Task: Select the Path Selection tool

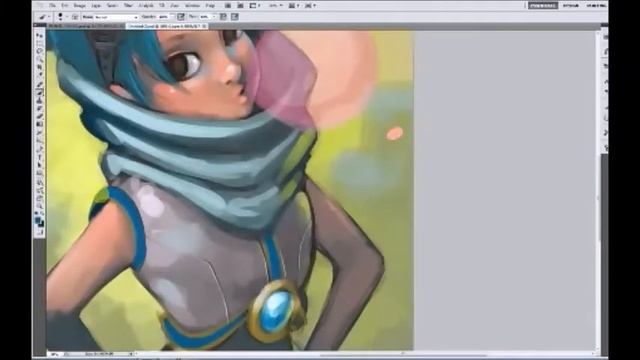Action: (x=39, y=165)
